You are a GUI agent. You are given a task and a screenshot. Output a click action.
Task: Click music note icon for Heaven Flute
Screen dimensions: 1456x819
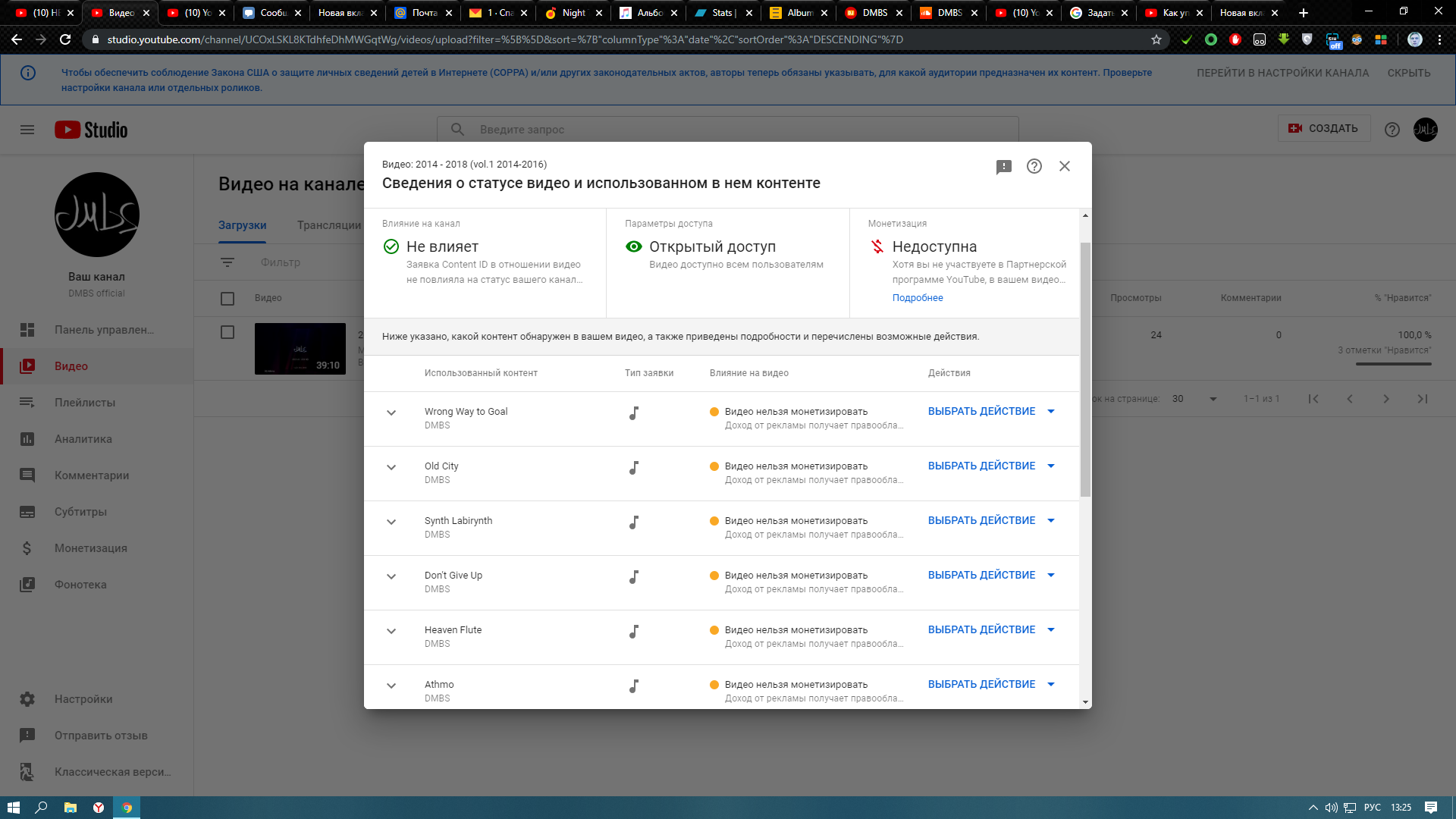coord(634,632)
